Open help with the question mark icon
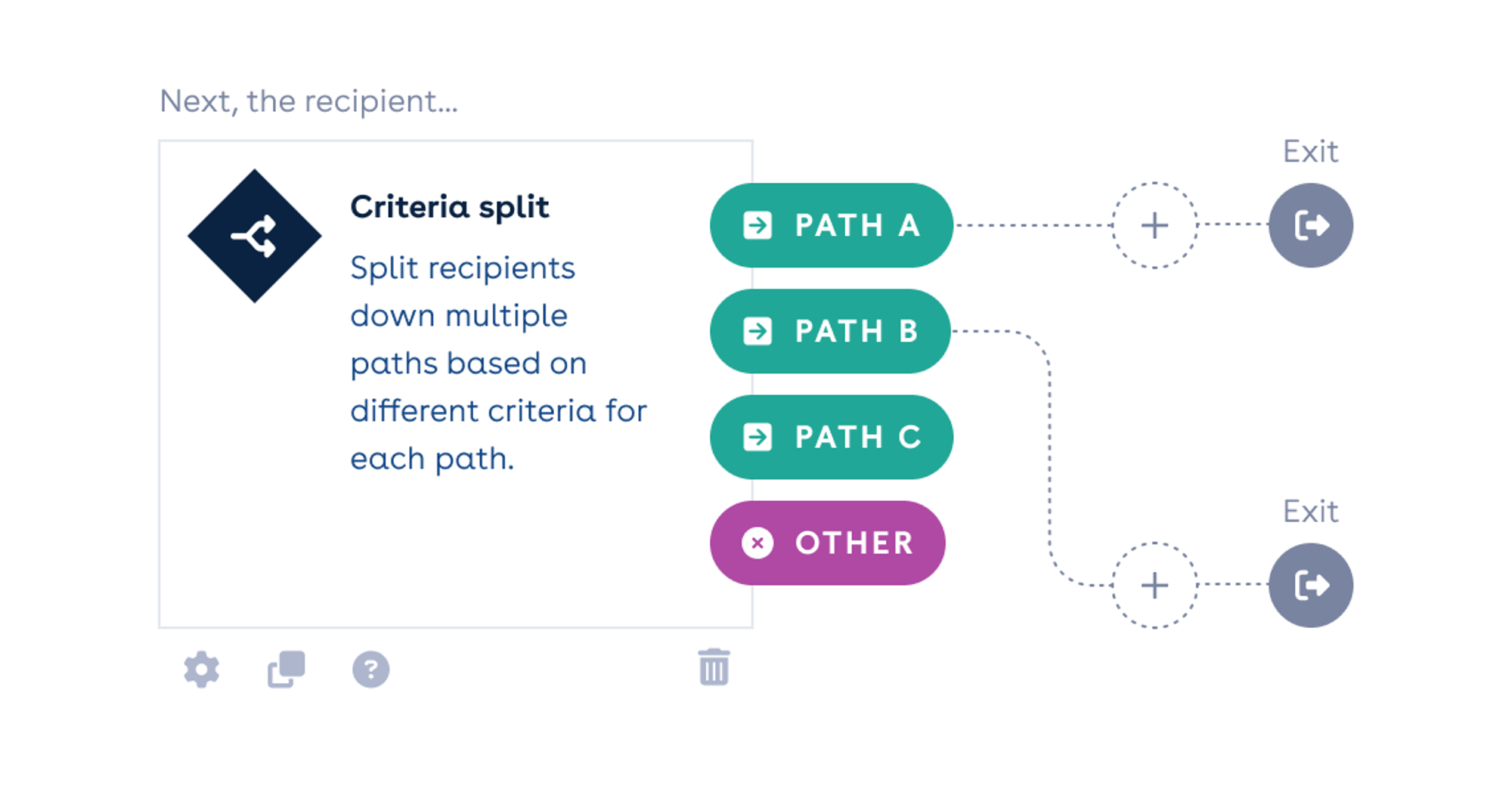The image size is (1512, 789). click(370, 668)
